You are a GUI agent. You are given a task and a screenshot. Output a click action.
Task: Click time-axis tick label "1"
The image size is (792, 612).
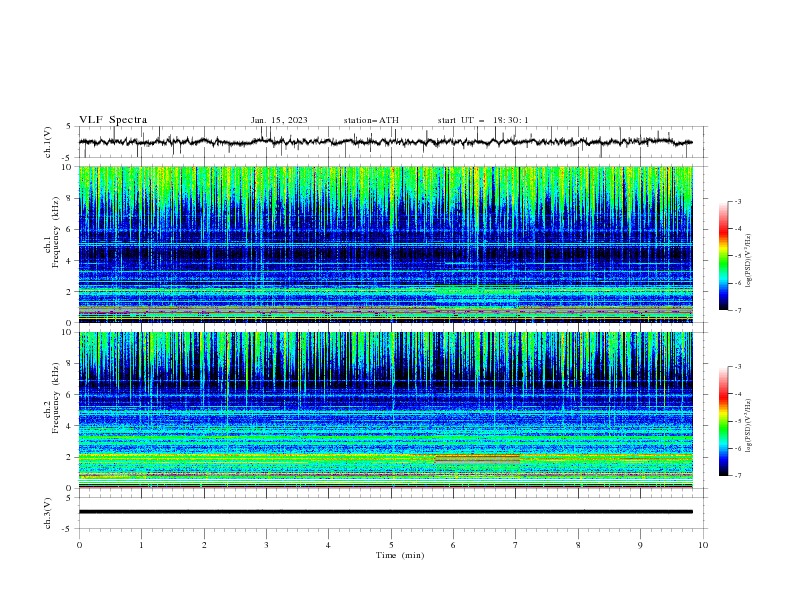point(141,545)
